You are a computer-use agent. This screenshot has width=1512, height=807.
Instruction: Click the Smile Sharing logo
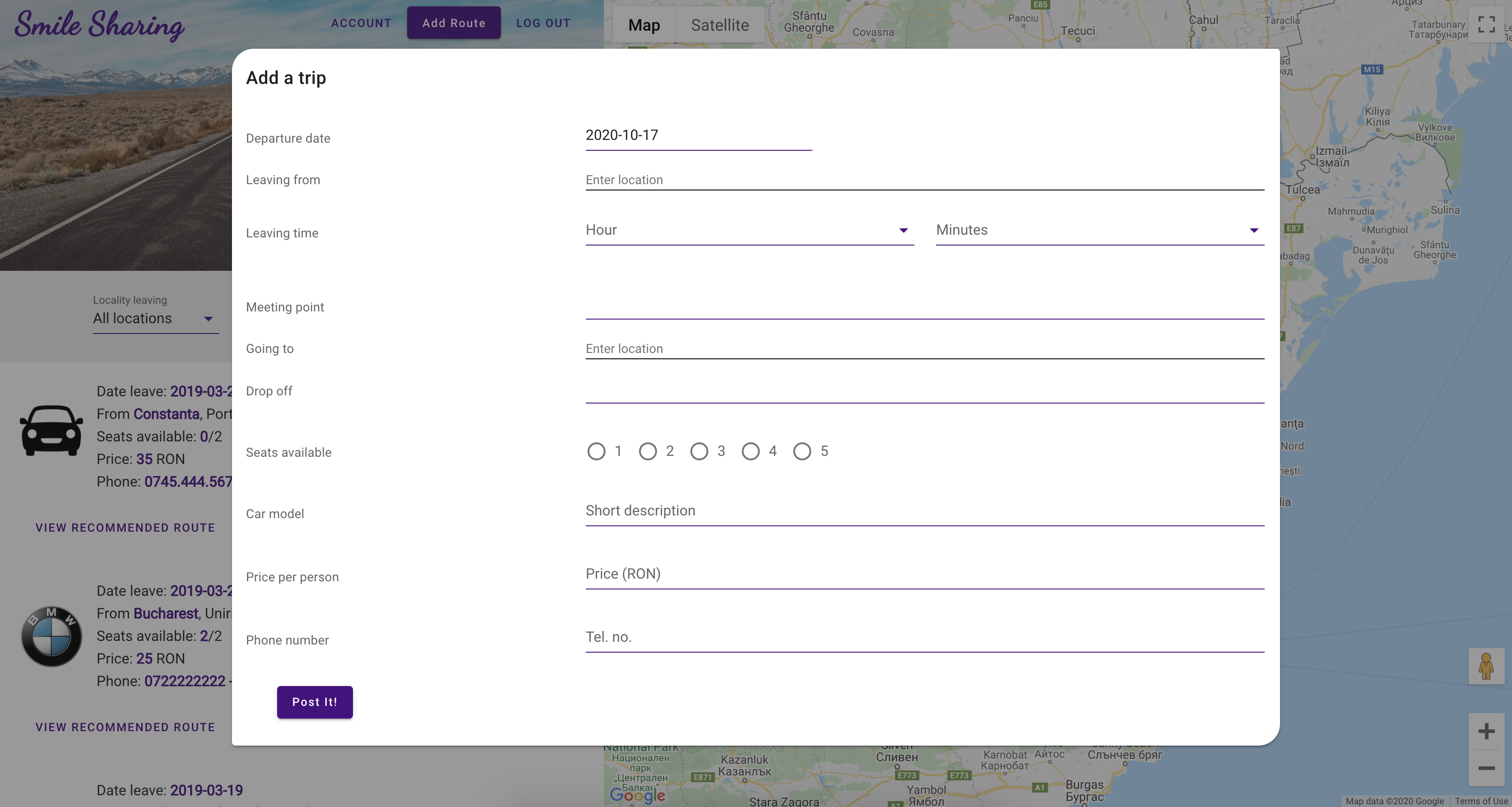pyautogui.click(x=99, y=25)
